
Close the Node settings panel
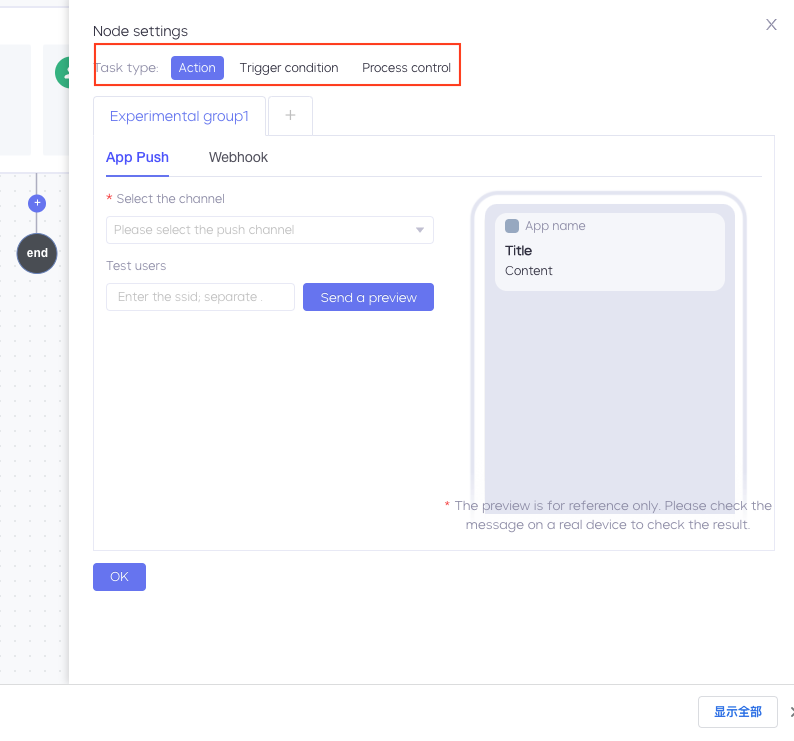pos(771,24)
